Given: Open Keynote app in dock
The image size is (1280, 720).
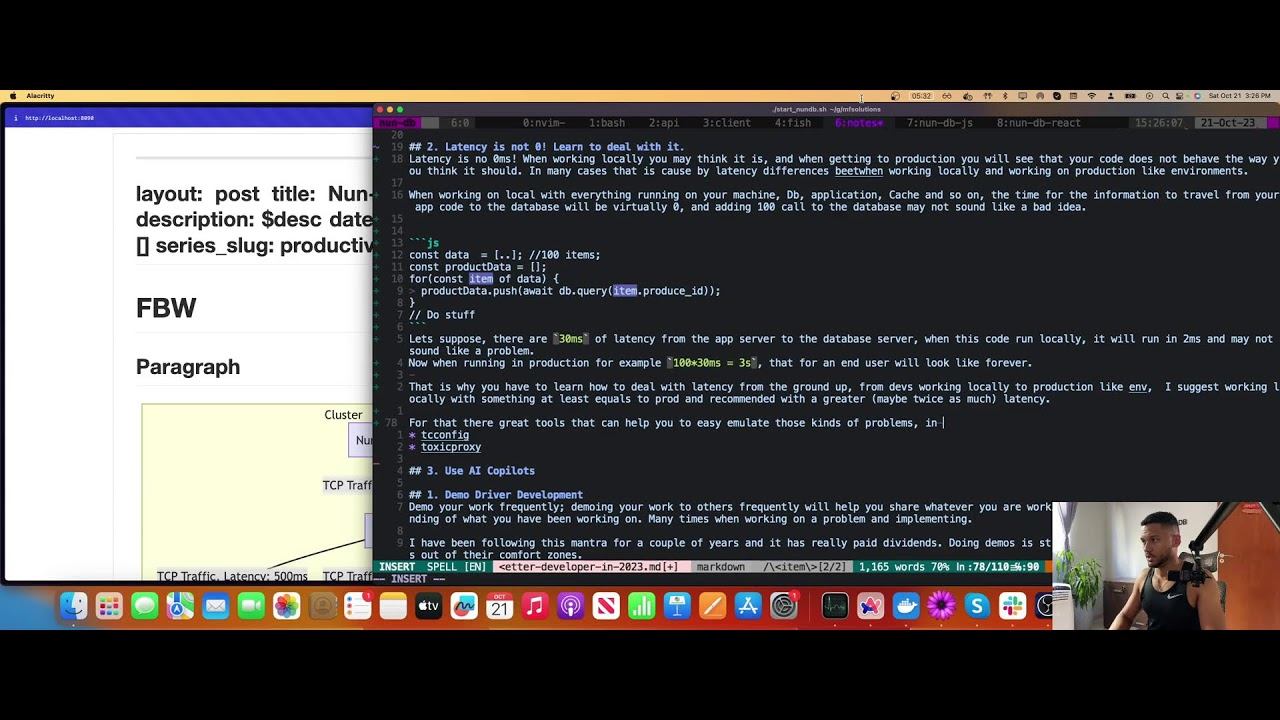Looking at the screenshot, I should (677, 606).
